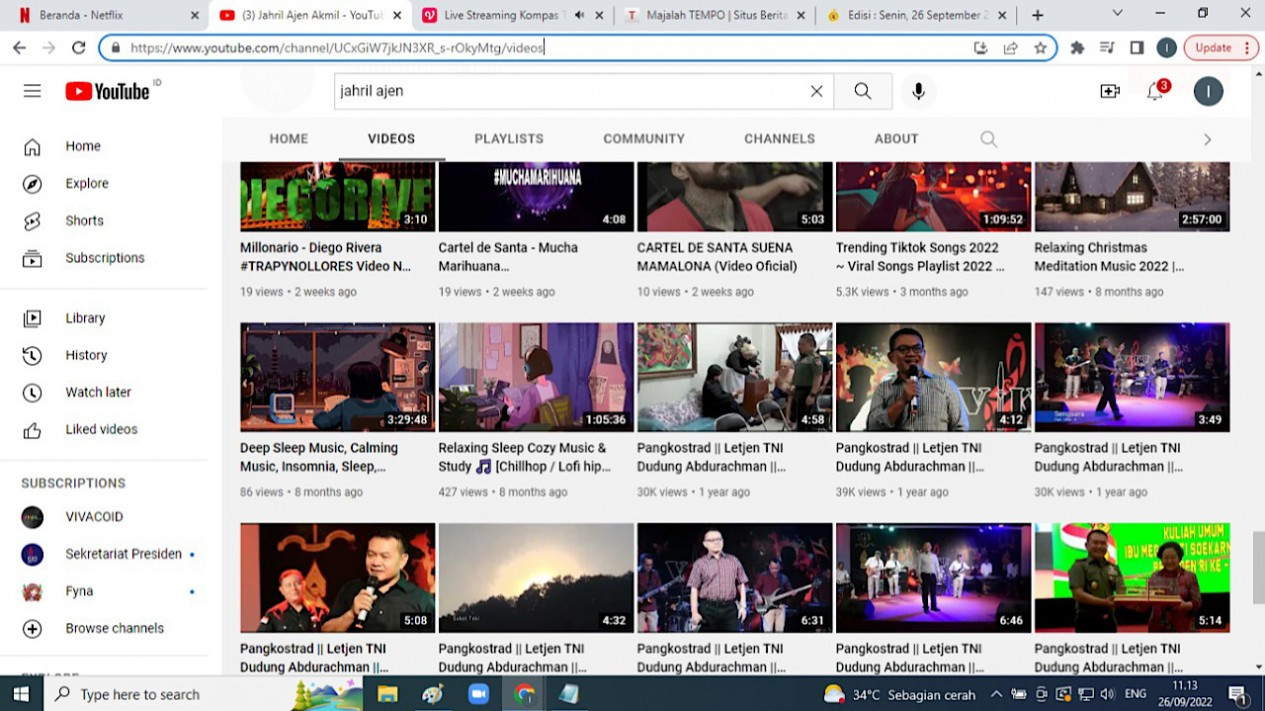Go to the YouTube logo home page
This screenshot has height=711, width=1265.
(x=108, y=91)
